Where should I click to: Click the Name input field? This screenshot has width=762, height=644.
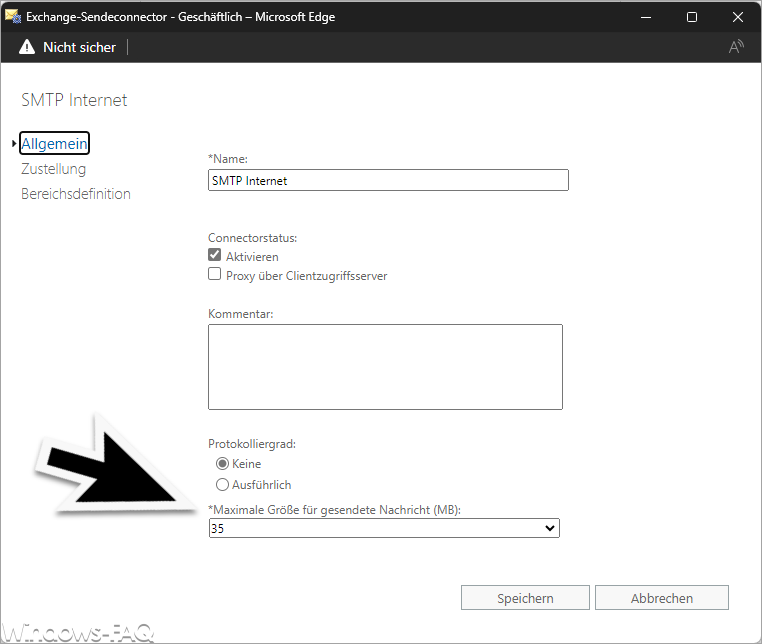click(388, 180)
